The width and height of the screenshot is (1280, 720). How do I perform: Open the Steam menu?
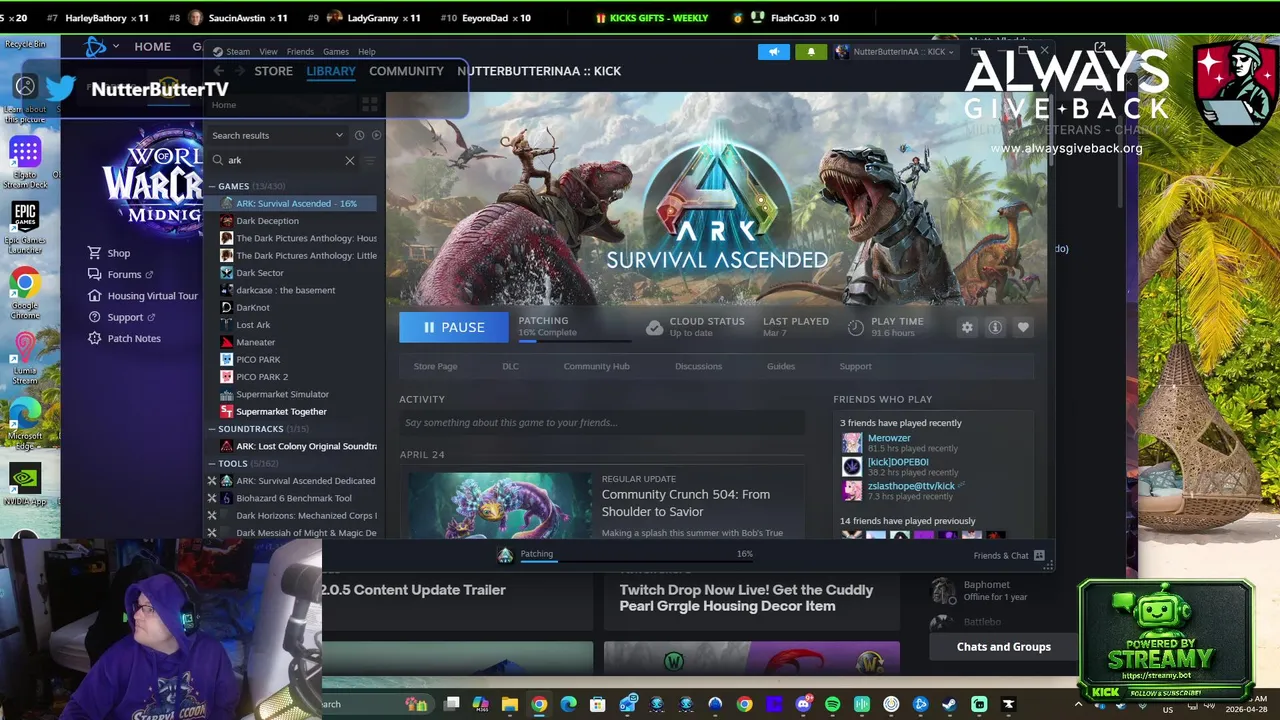click(238, 52)
